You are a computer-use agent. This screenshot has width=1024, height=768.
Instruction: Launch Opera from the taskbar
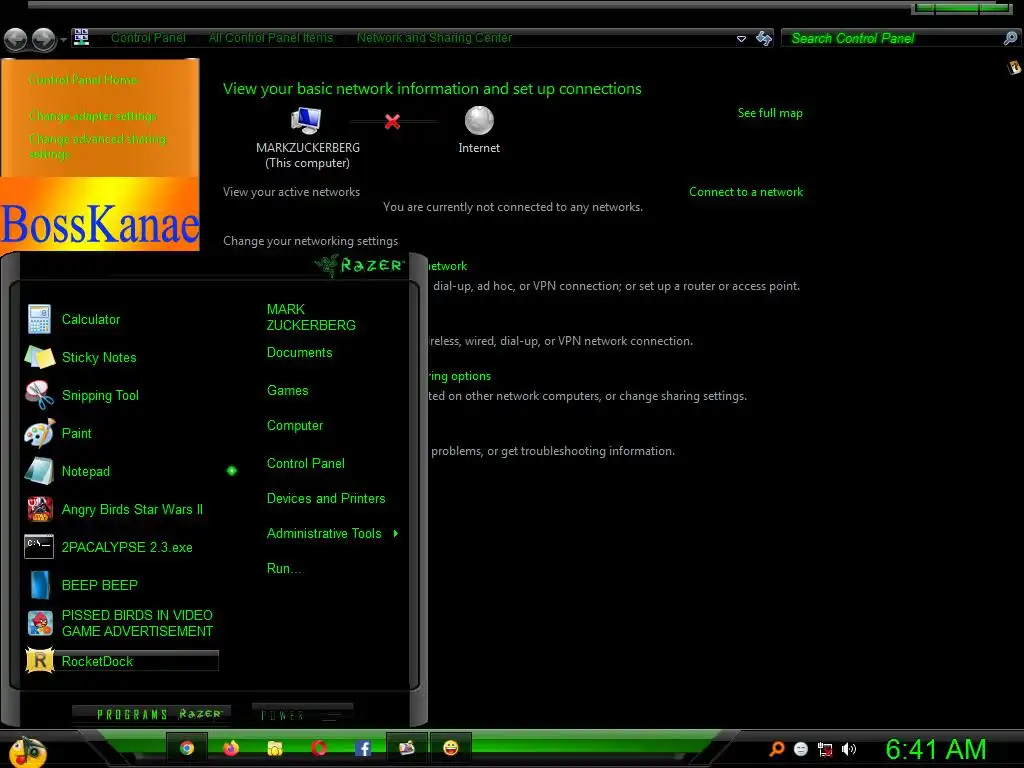pyautogui.click(x=319, y=748)
